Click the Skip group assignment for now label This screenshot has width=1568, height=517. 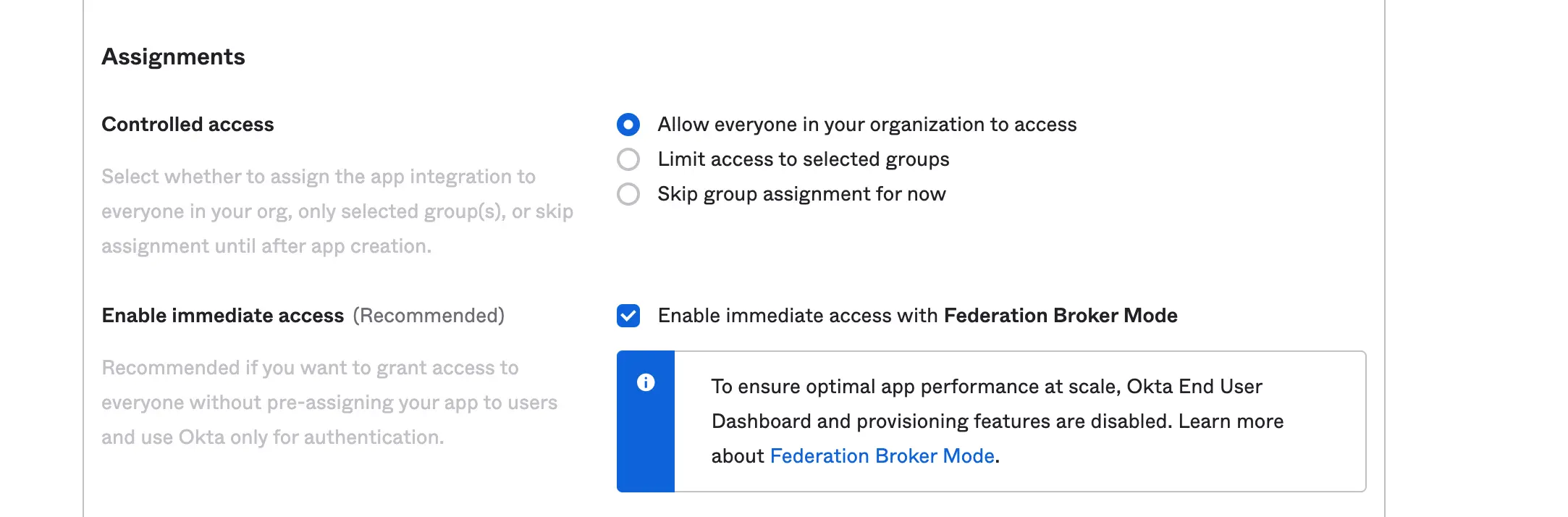pyautogui.click(x=801, y=194)
